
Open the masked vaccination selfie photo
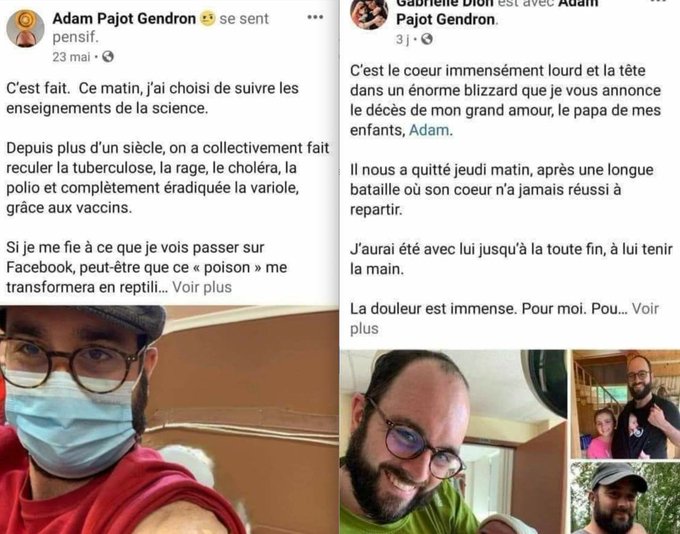coord(169,420)
